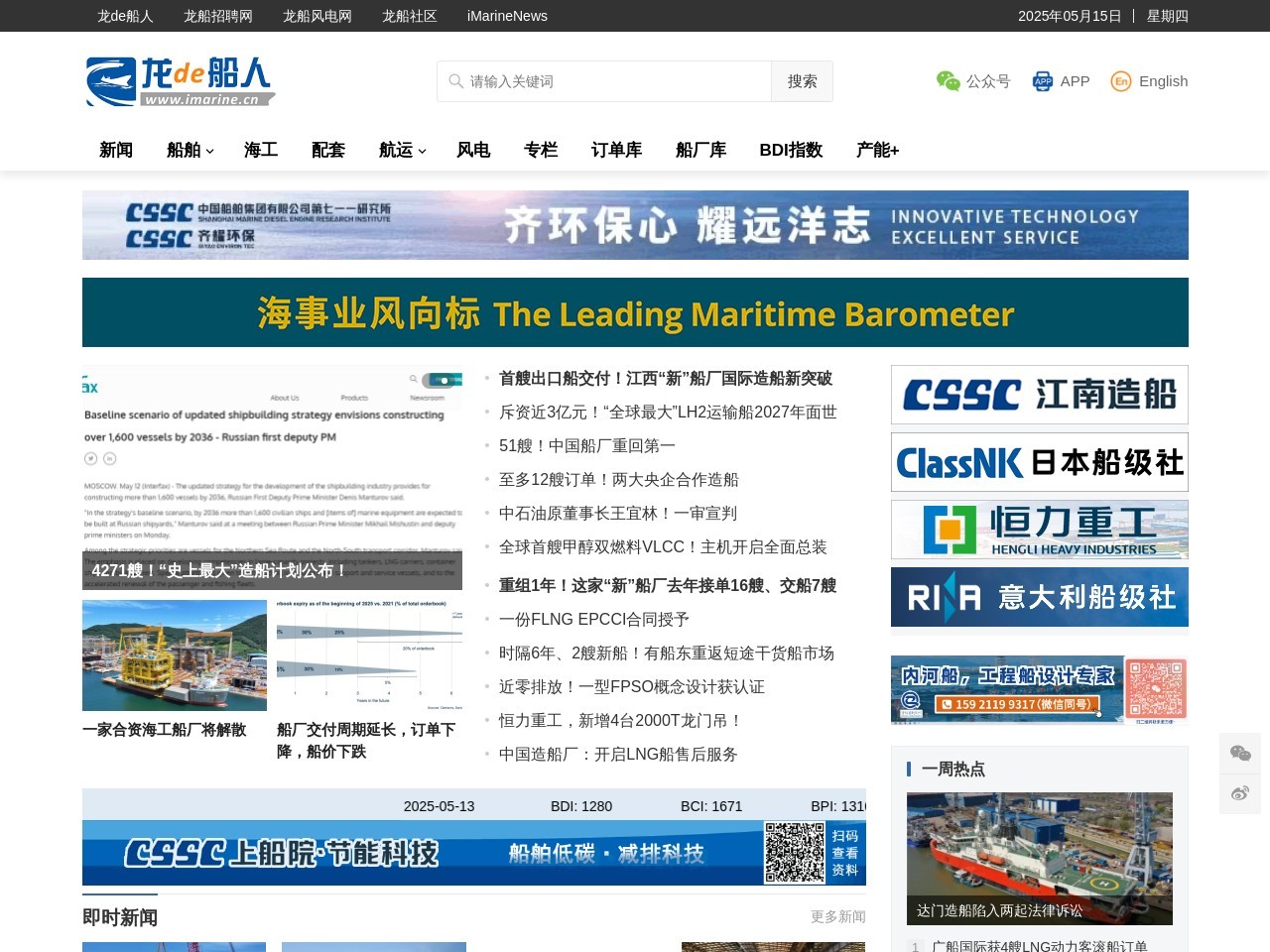Open 中国造船厂 LNG船售后服务 article
This screenshot has height=952, width=1270.
point(618,755)
